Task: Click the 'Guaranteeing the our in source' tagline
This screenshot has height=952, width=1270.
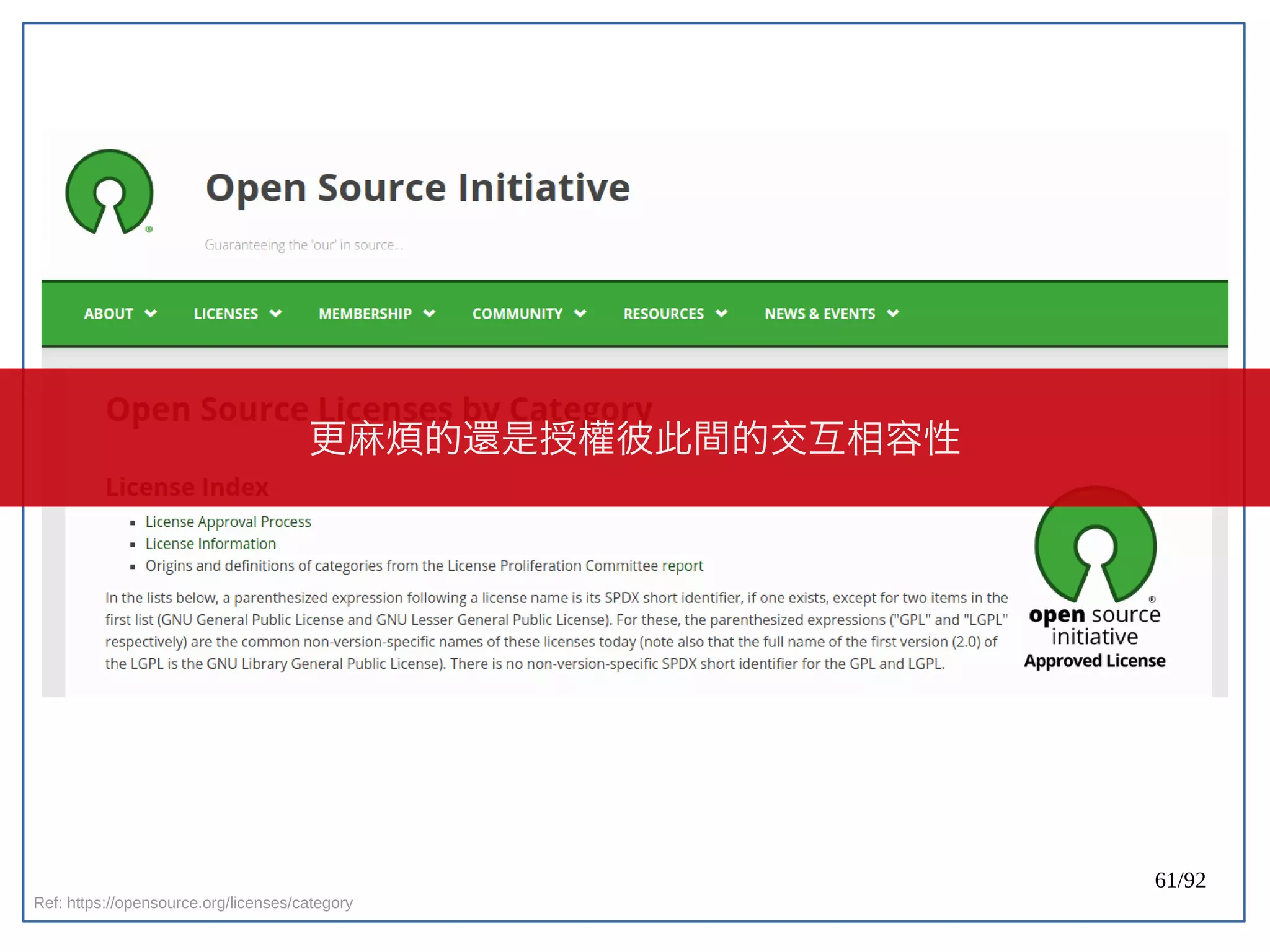Action: pos(304,245)
